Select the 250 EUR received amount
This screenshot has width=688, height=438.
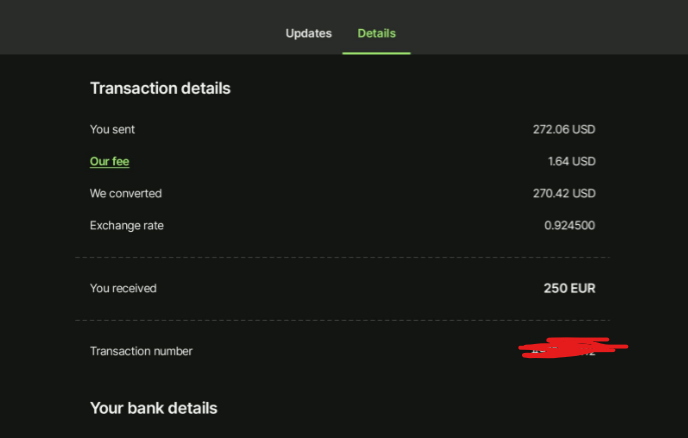click(569, 288)
